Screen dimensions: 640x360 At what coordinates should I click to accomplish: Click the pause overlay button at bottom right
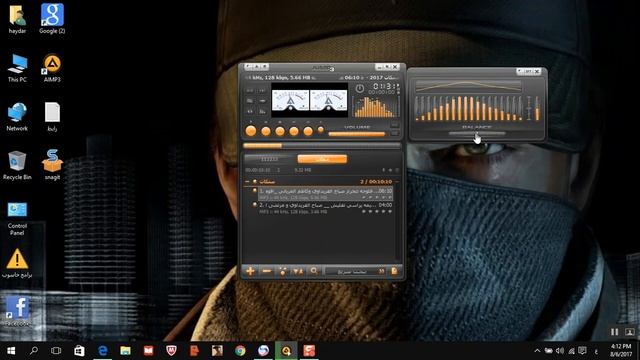point(614,332)
